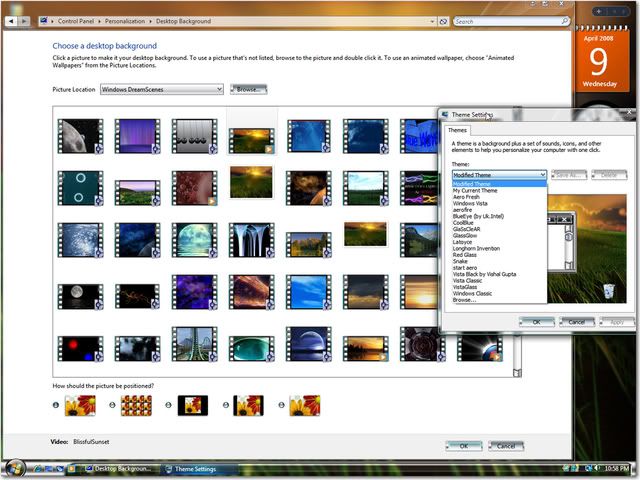Open the April 2008 calendar gadget
Screen dimensions: 640x480
pyautogui.click(x=602, y=61)
